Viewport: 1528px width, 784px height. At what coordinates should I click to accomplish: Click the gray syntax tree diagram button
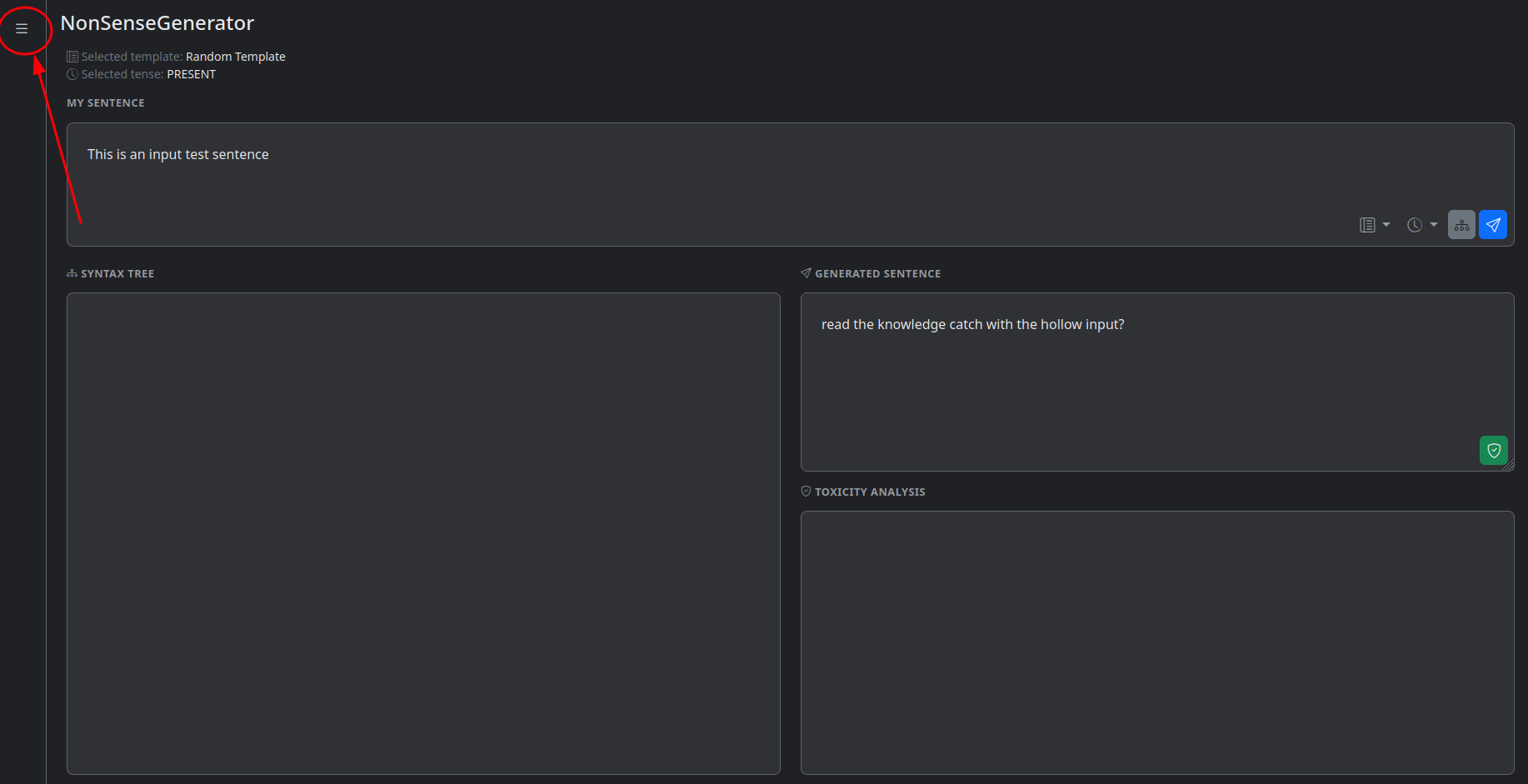point(1461,225)
